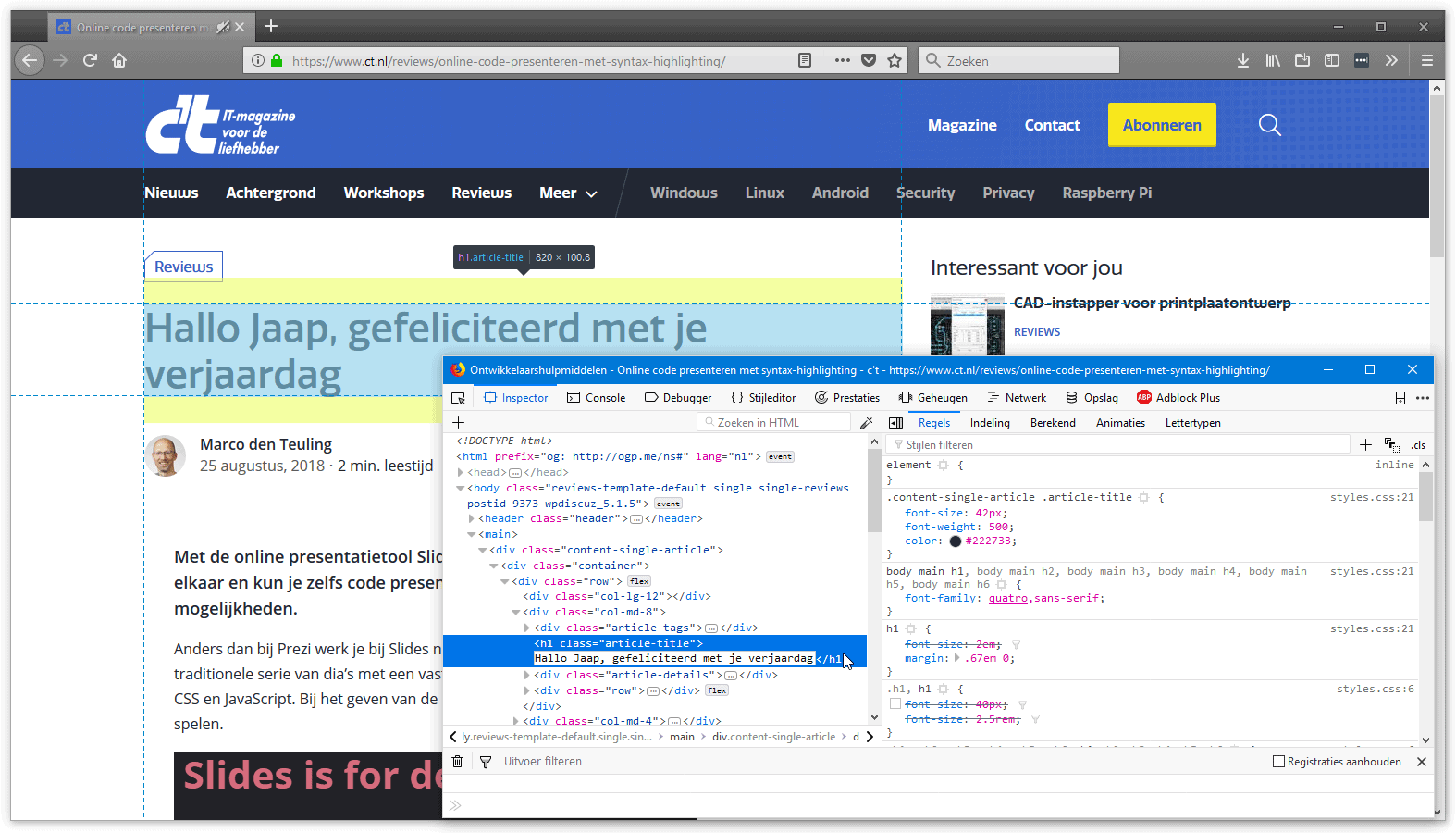Expand the div article-tags node

[x=527, y=628]
